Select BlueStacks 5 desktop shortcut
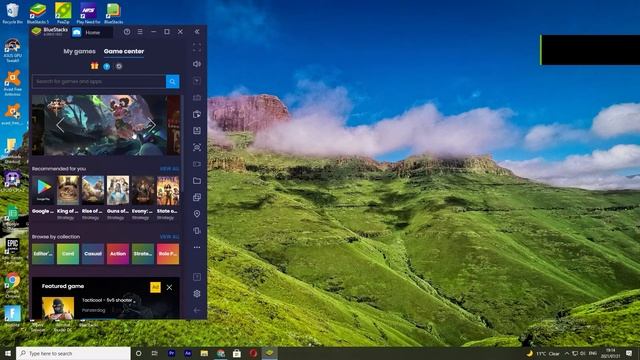Screen dimensions: 640x360 point(38,13)
